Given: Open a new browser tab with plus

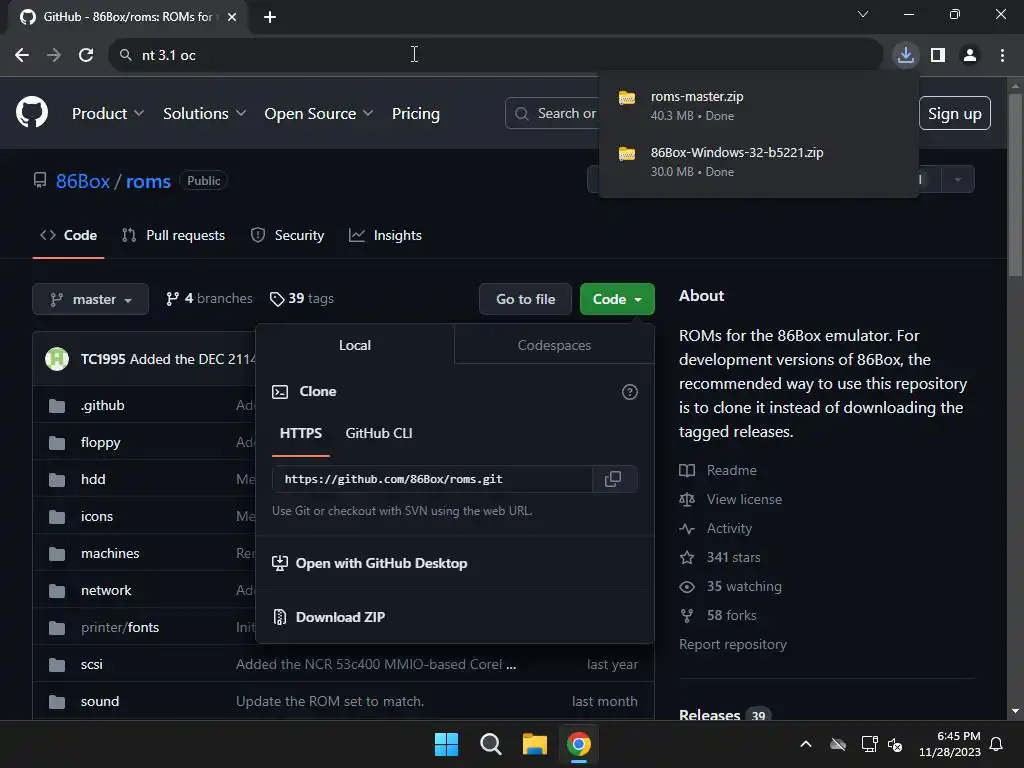Looking at the screenshot, I should pyautogui.click(x=270, y=17).
